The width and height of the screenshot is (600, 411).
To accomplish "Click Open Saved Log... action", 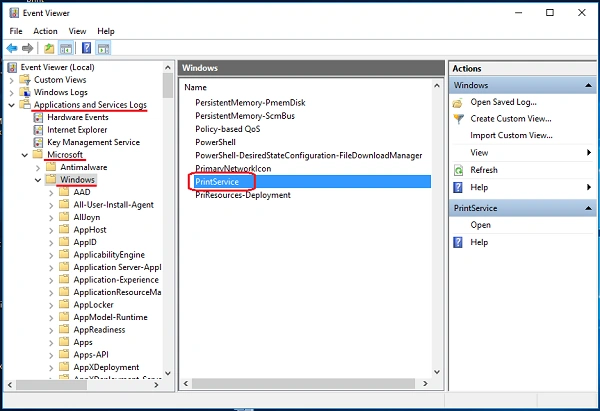I will 503,102.
